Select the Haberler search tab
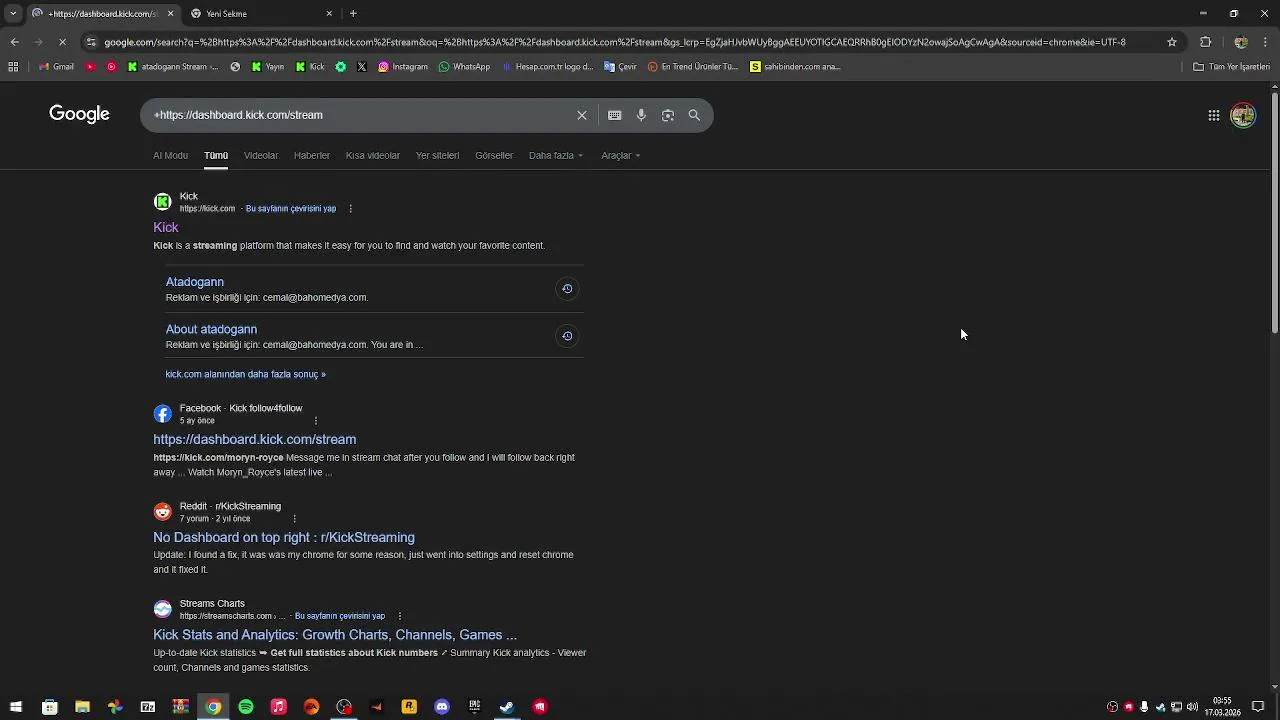Screen dimensions: 1280x720 click(x=312, y=155)
